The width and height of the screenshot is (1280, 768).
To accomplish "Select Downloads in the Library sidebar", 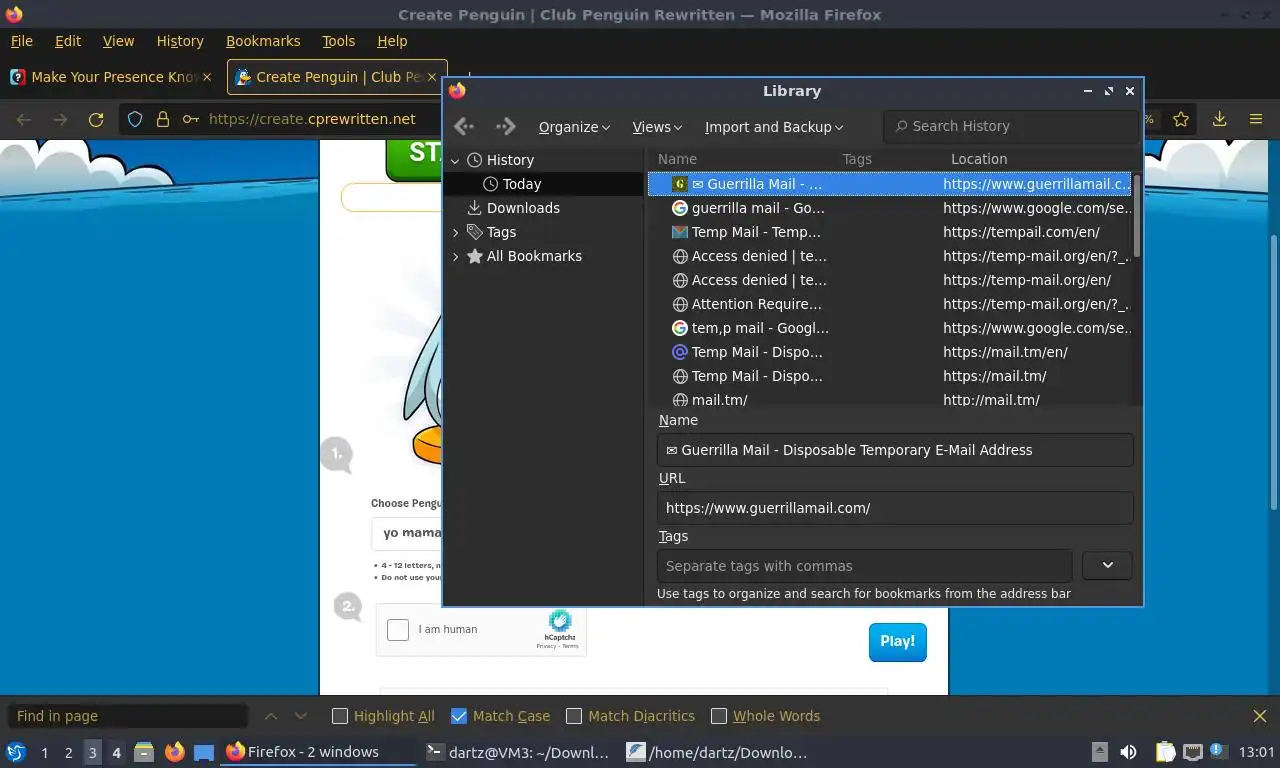I will pos(523,208).
